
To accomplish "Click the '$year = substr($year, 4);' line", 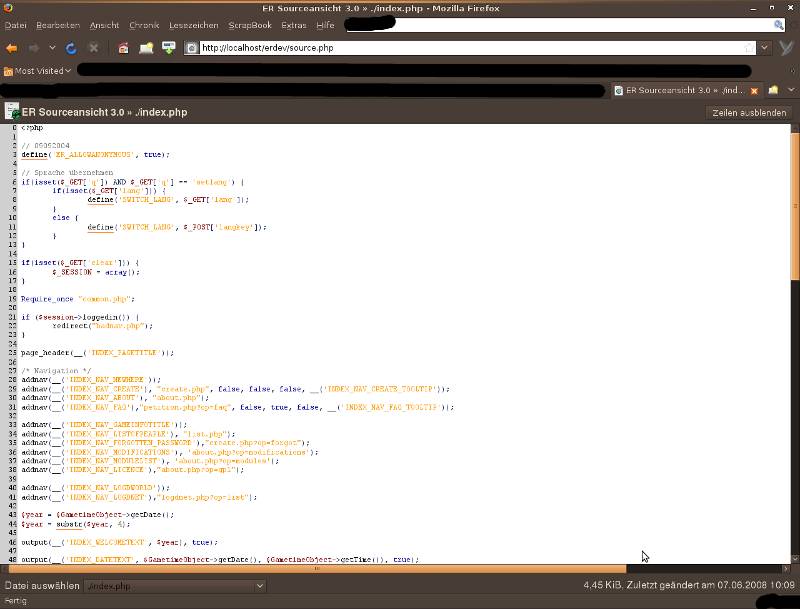I will pos(76,524).
